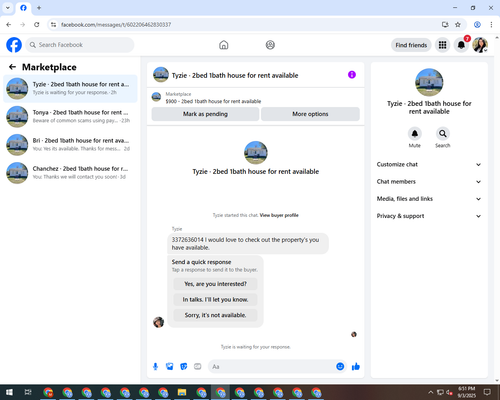This screenshot has height=400, width=500.
Task: Open Chrome profile icon in toolbar
Action: pyautogui.click(x=477, y=25)
